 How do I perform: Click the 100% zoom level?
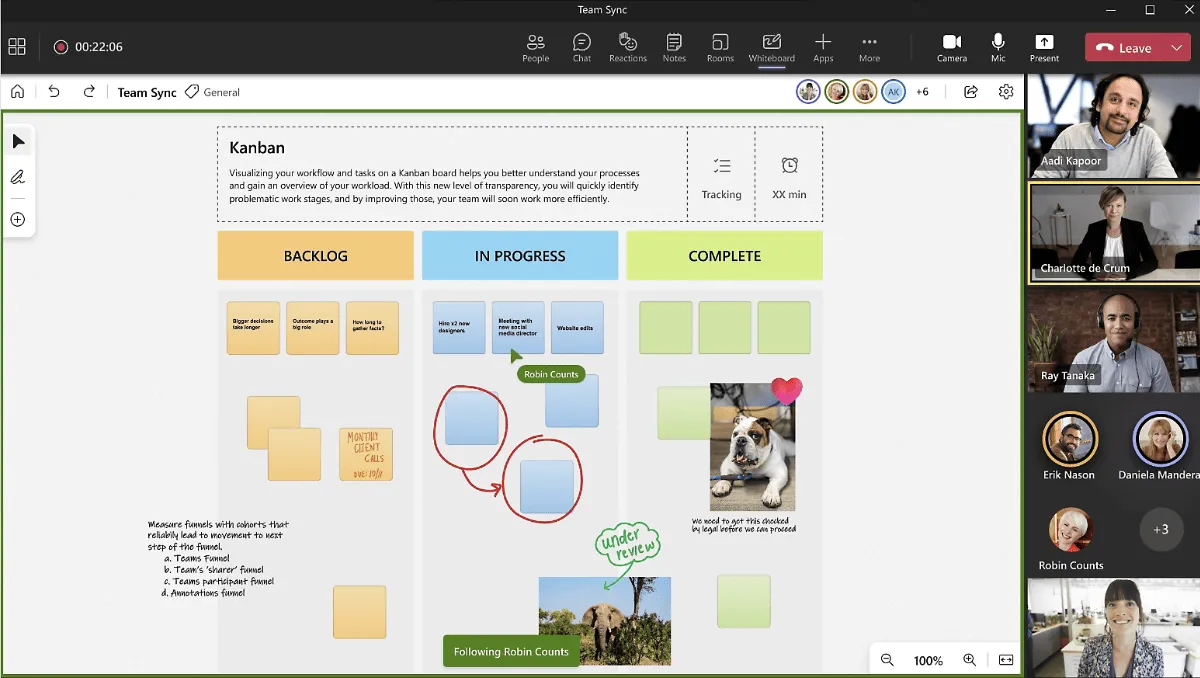[928, 661]
